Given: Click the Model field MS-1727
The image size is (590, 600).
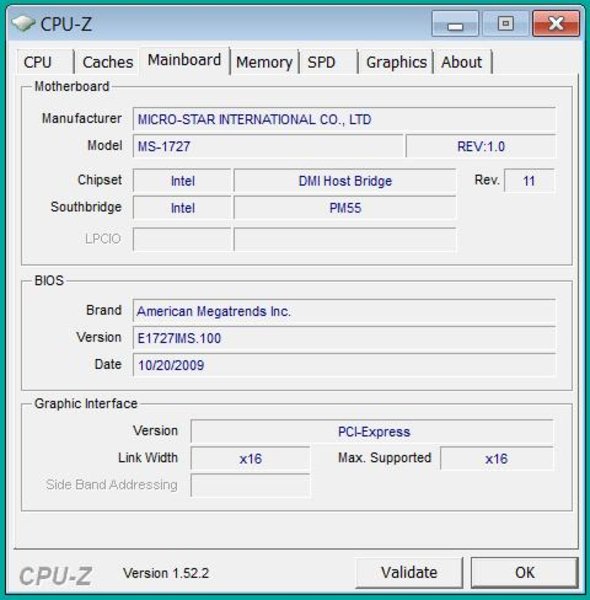Looking at the screenshot, I should pyautogui.click(x=268, y=146).
